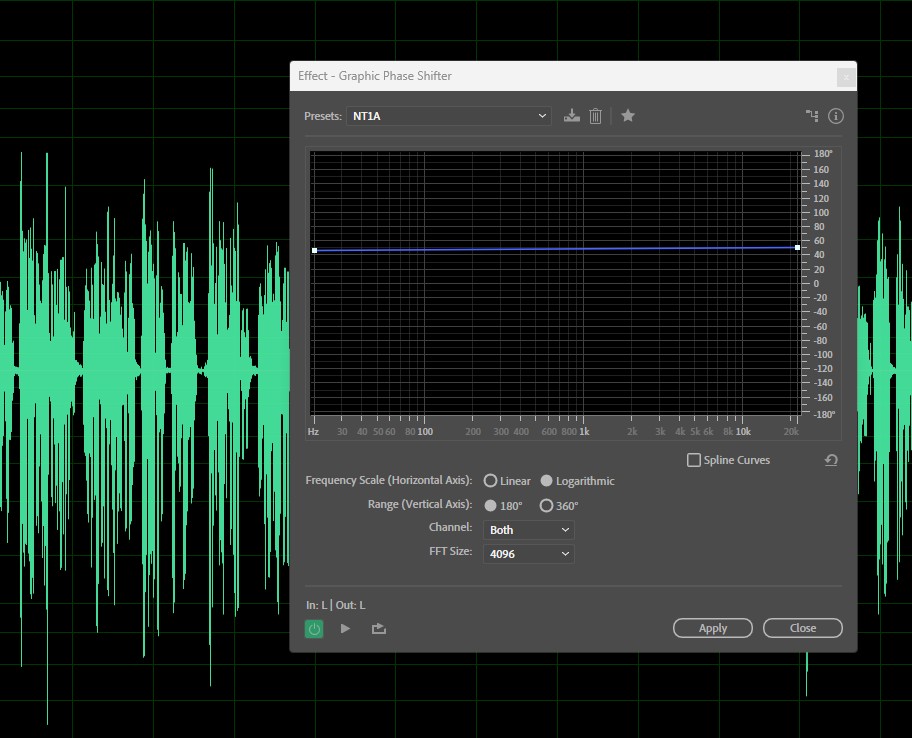This screenshot has height=738, width=912.
Task: Reset phase curve with undo arrow icon
Action: coord(830,460)
